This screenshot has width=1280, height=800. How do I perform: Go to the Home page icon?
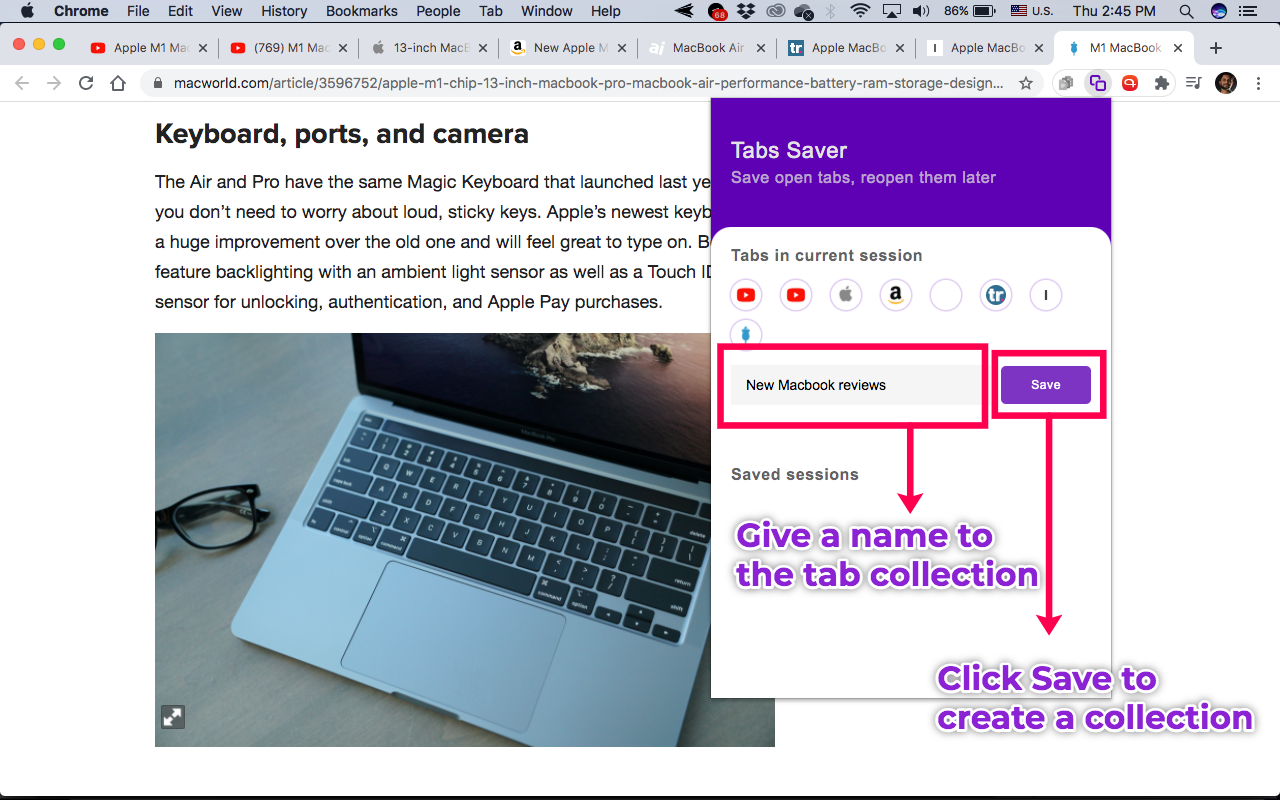(x=118, y=84)
